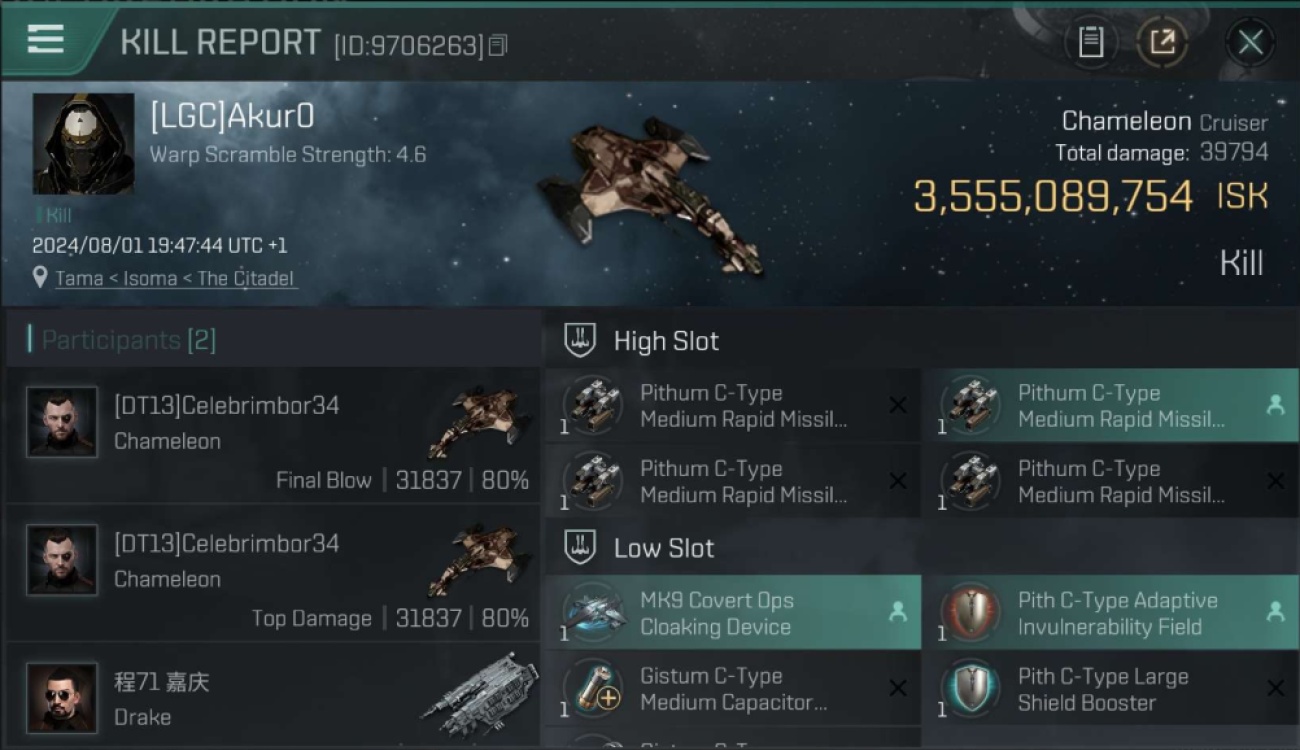View the [LGC]Akur0 pilot portrait

[x=83, y=143]
